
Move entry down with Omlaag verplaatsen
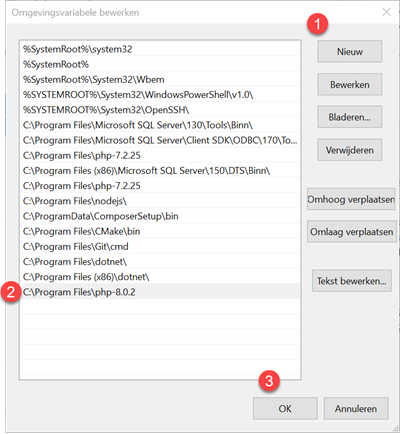352,232
